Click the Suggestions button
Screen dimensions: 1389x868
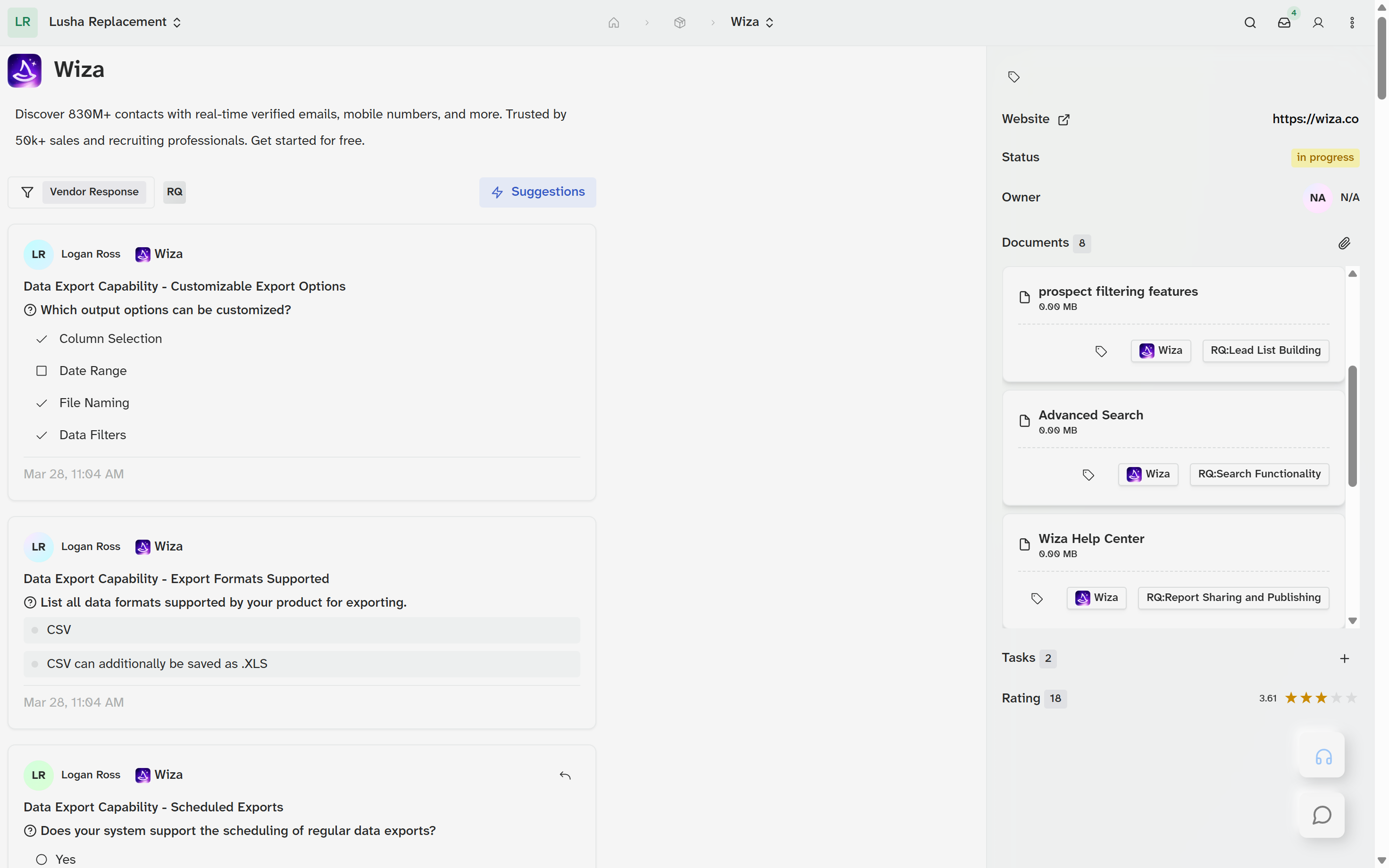537,192
